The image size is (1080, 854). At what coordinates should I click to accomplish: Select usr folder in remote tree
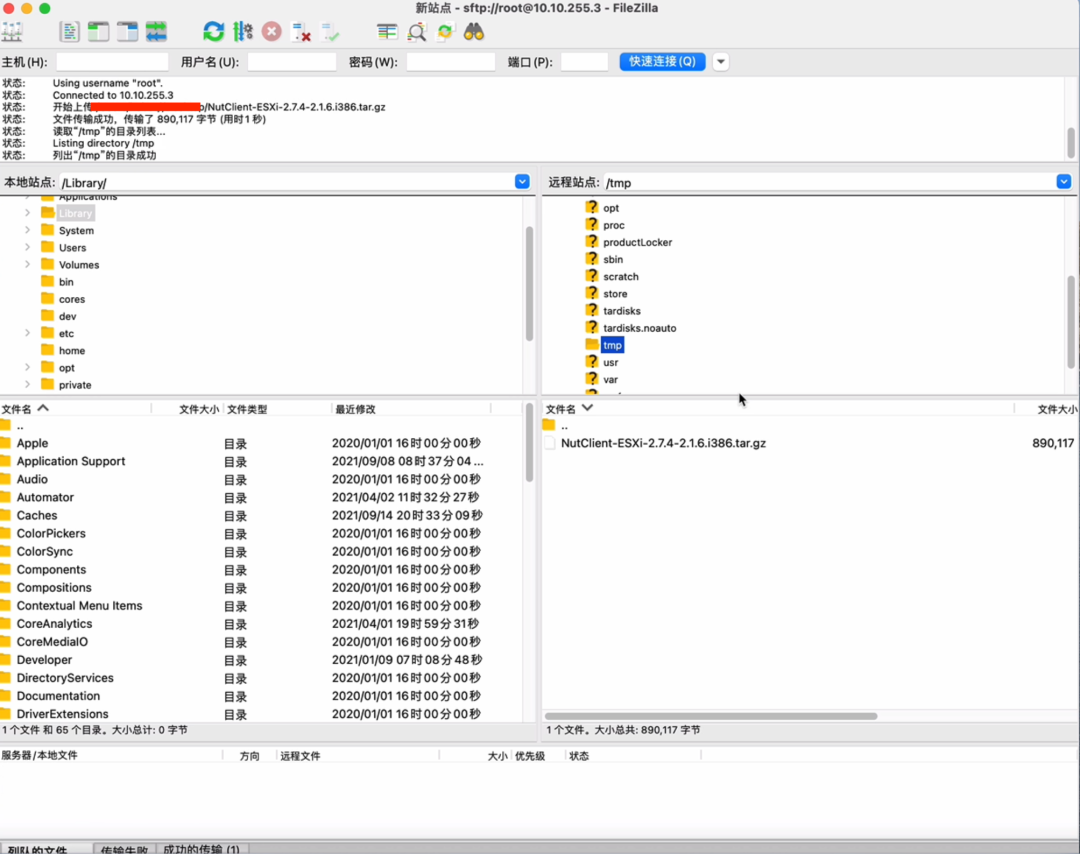pos(610,363)
